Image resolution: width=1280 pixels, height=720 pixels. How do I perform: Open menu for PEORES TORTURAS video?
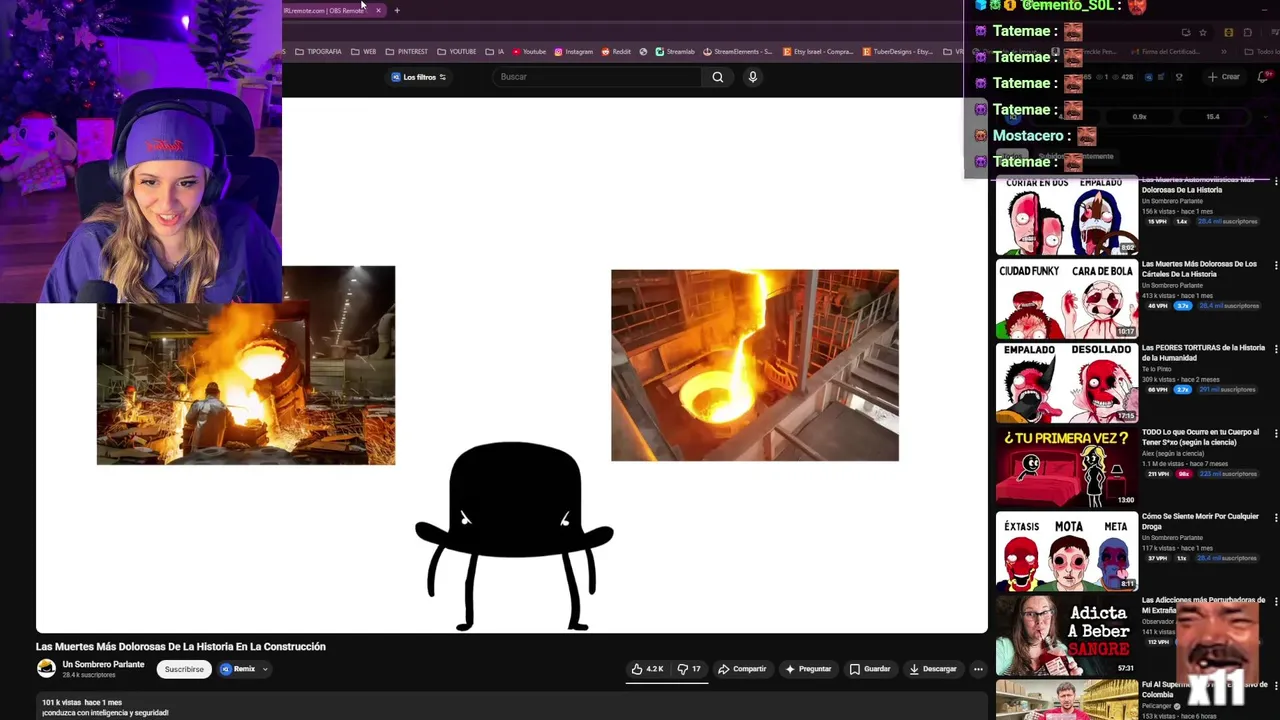click(1275, 349)
